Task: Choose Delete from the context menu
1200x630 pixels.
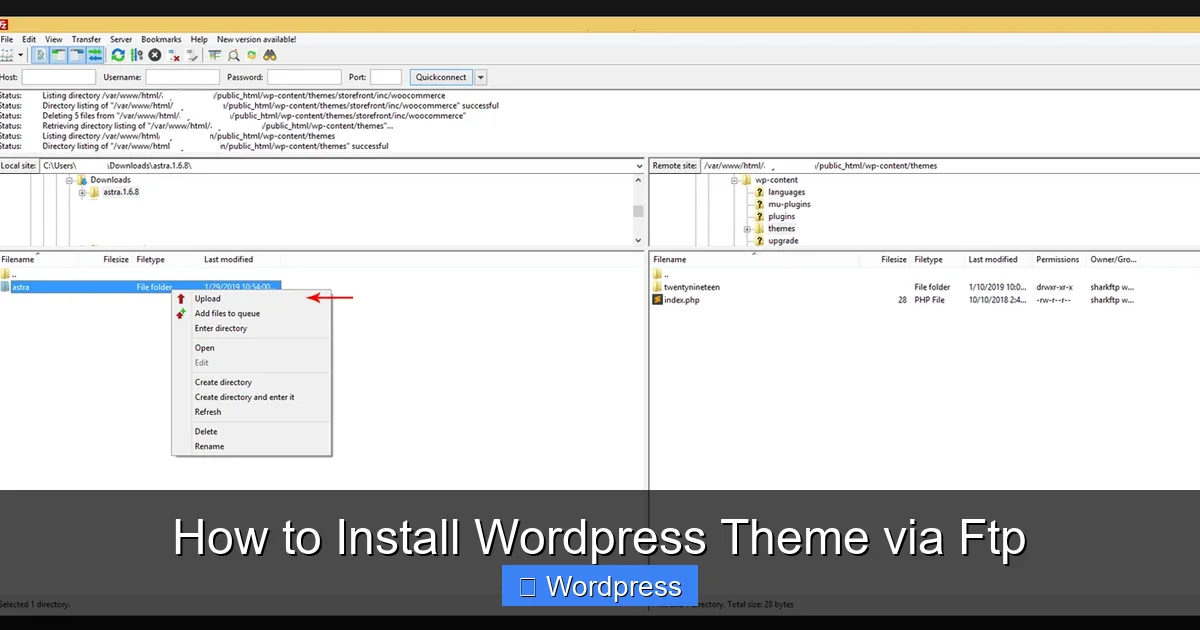Action: coord(251,431)
